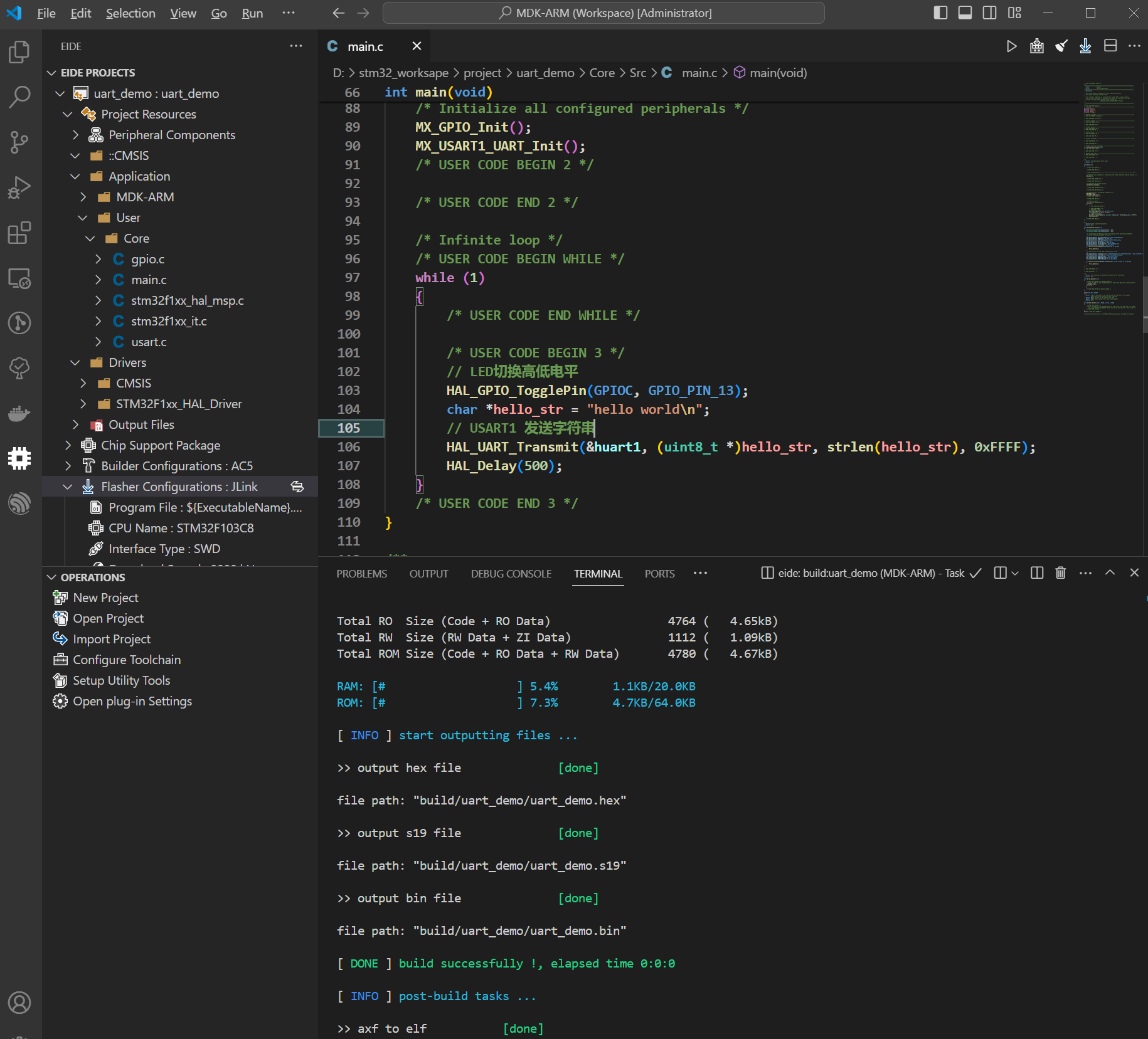
Task: Select Interface Type : SWD item
Action: tap(164, 549)
